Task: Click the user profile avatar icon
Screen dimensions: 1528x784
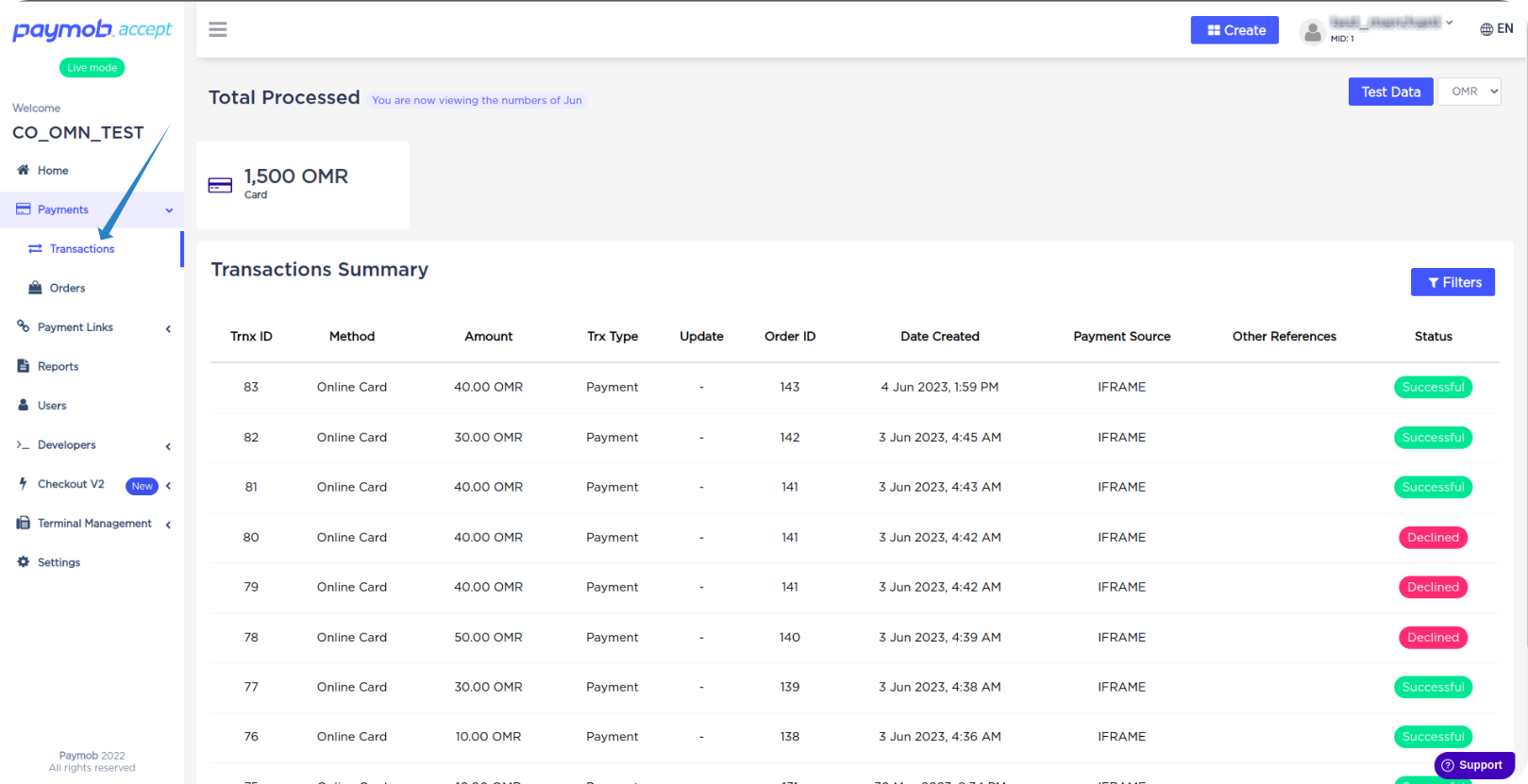Action: tap(1312, 32)
